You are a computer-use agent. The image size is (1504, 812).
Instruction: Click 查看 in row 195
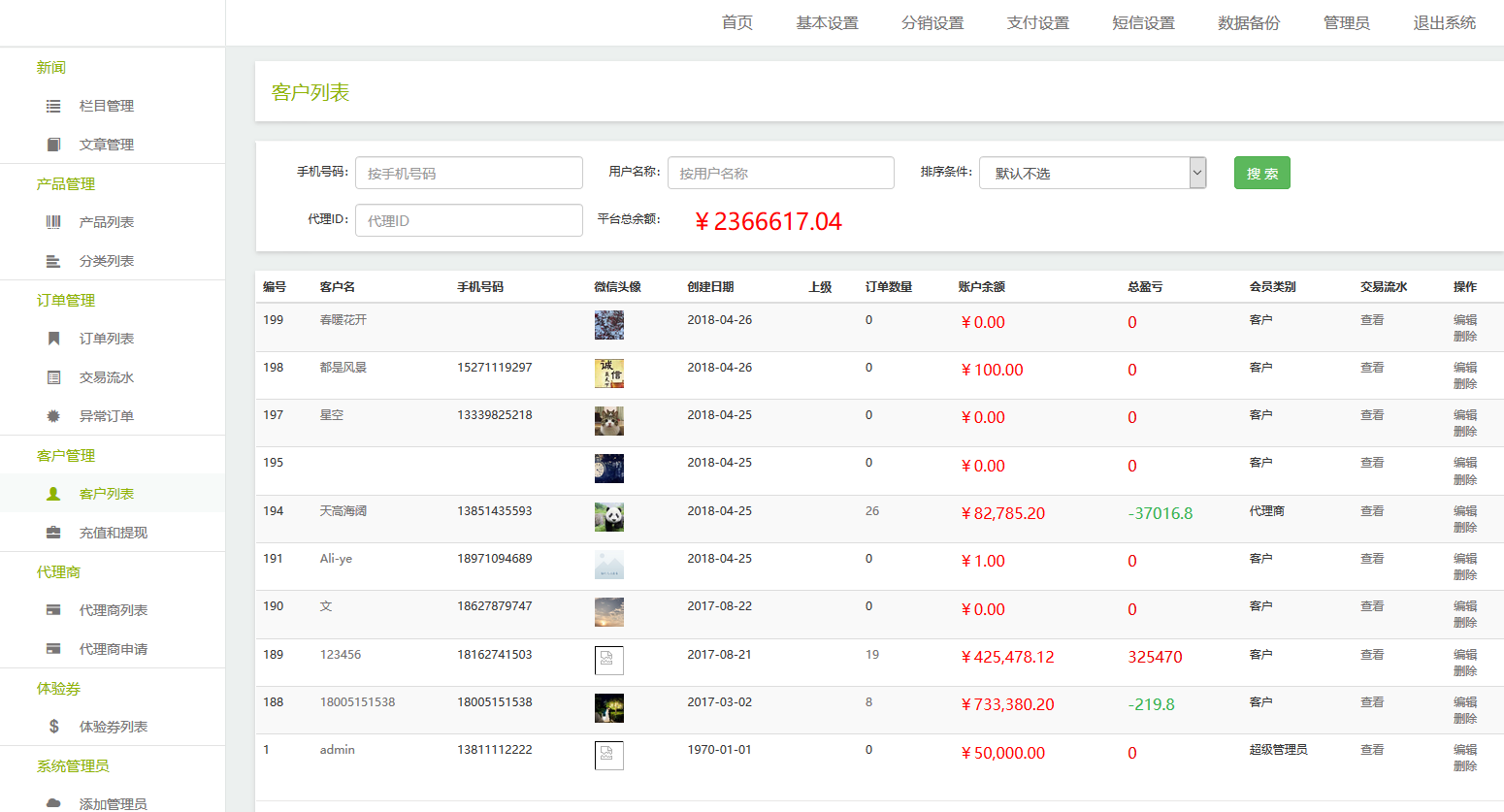point(1372,463)
